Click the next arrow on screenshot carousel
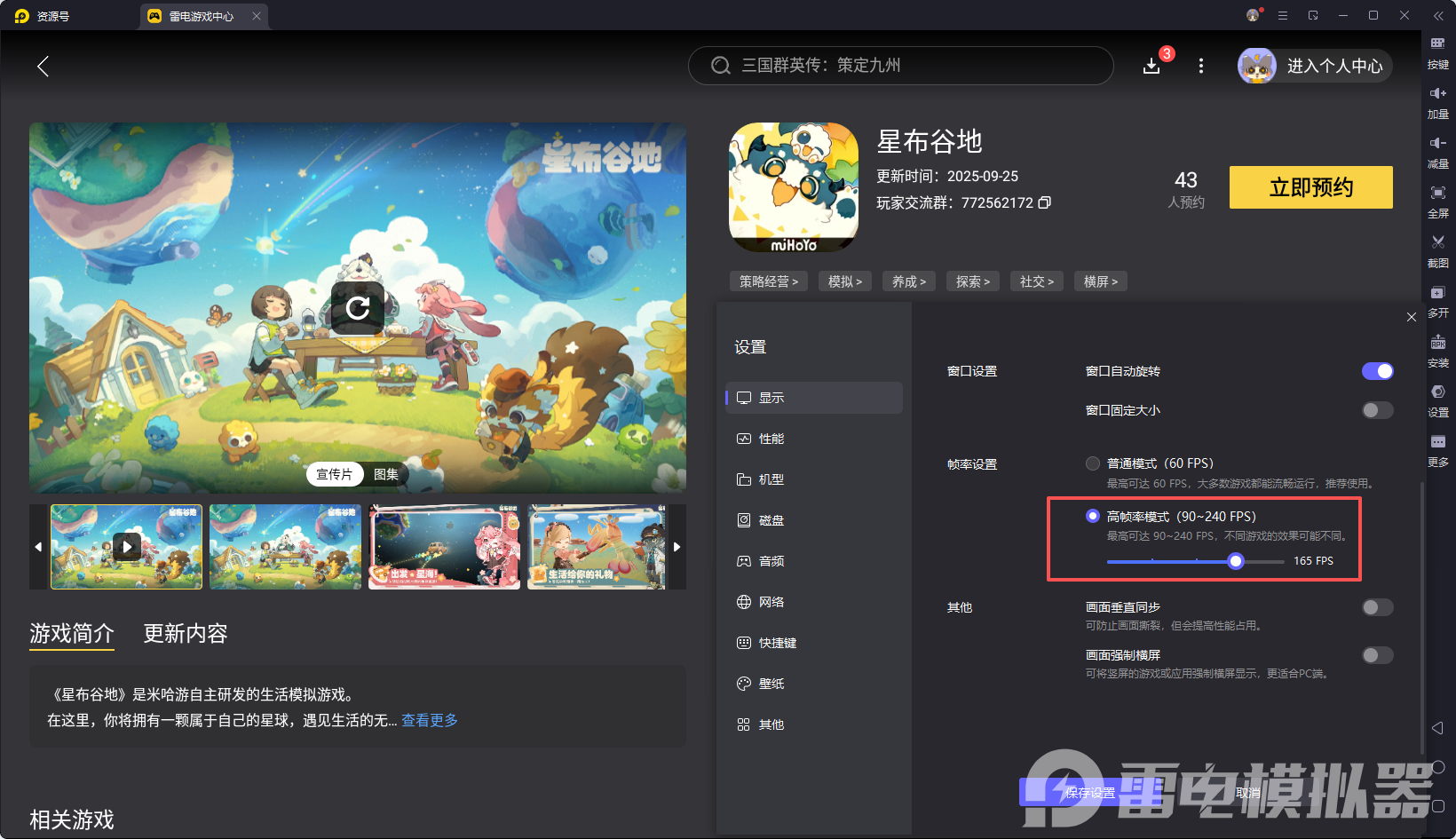1456x839 pixels. [x=677, y=547]
